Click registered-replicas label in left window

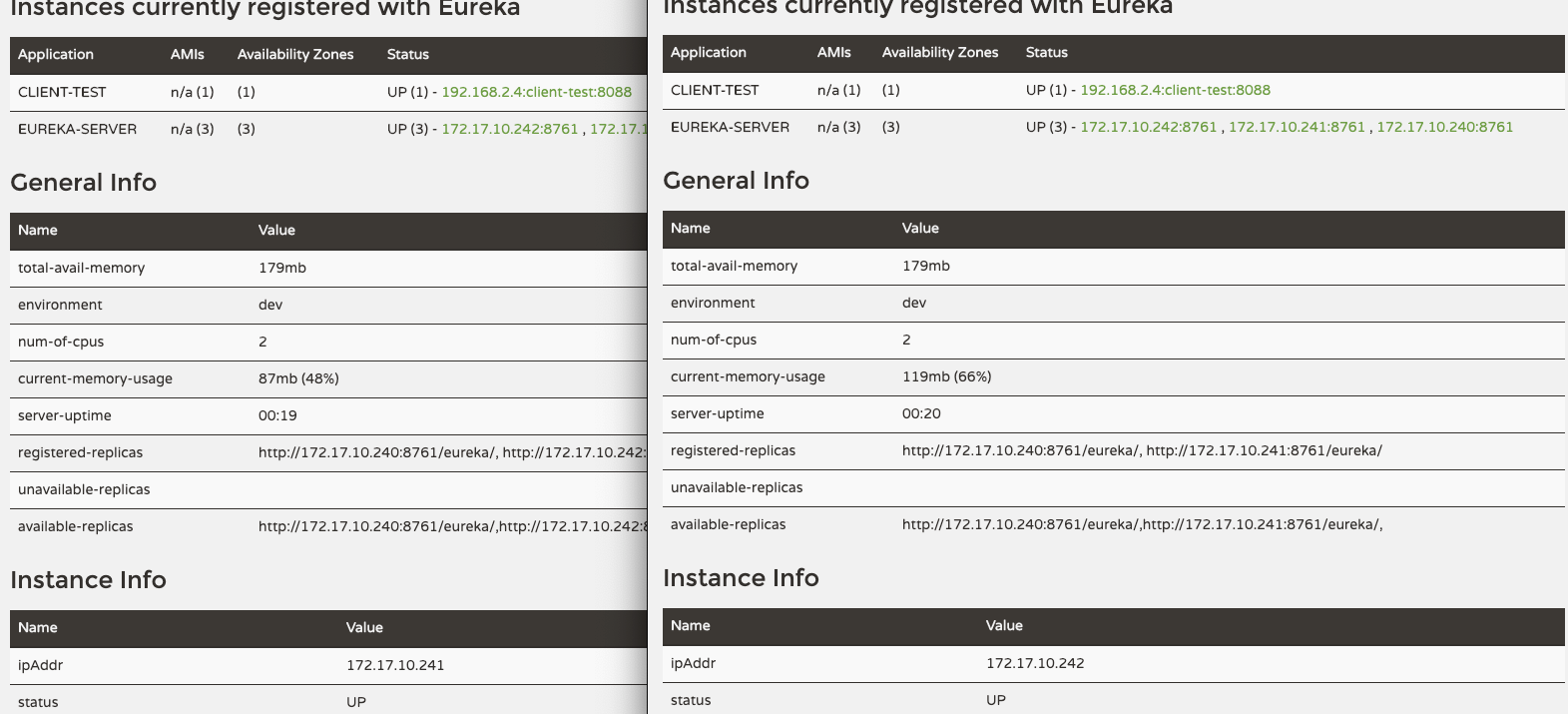pos(80,452)
